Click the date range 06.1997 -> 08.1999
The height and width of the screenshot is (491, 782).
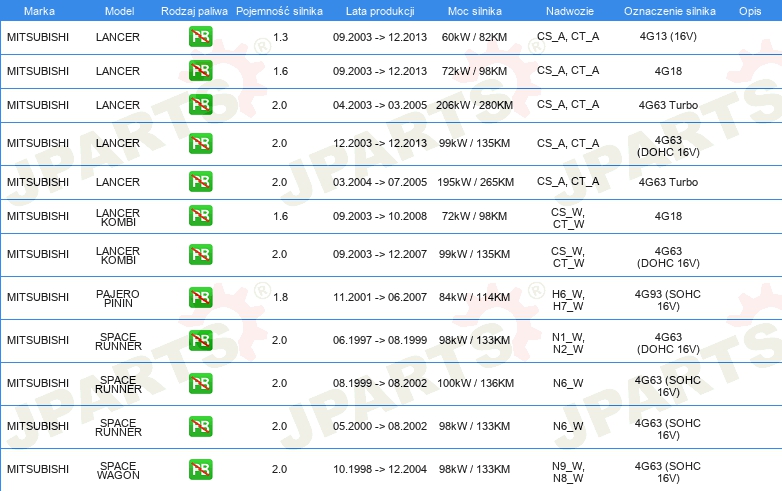click(380, 340)
